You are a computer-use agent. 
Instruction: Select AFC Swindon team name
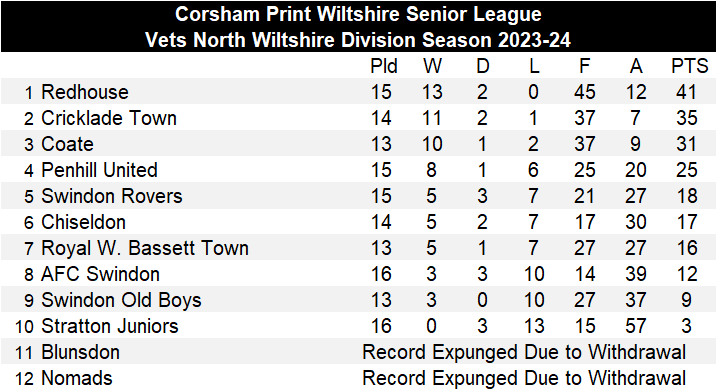pos(100,275)
